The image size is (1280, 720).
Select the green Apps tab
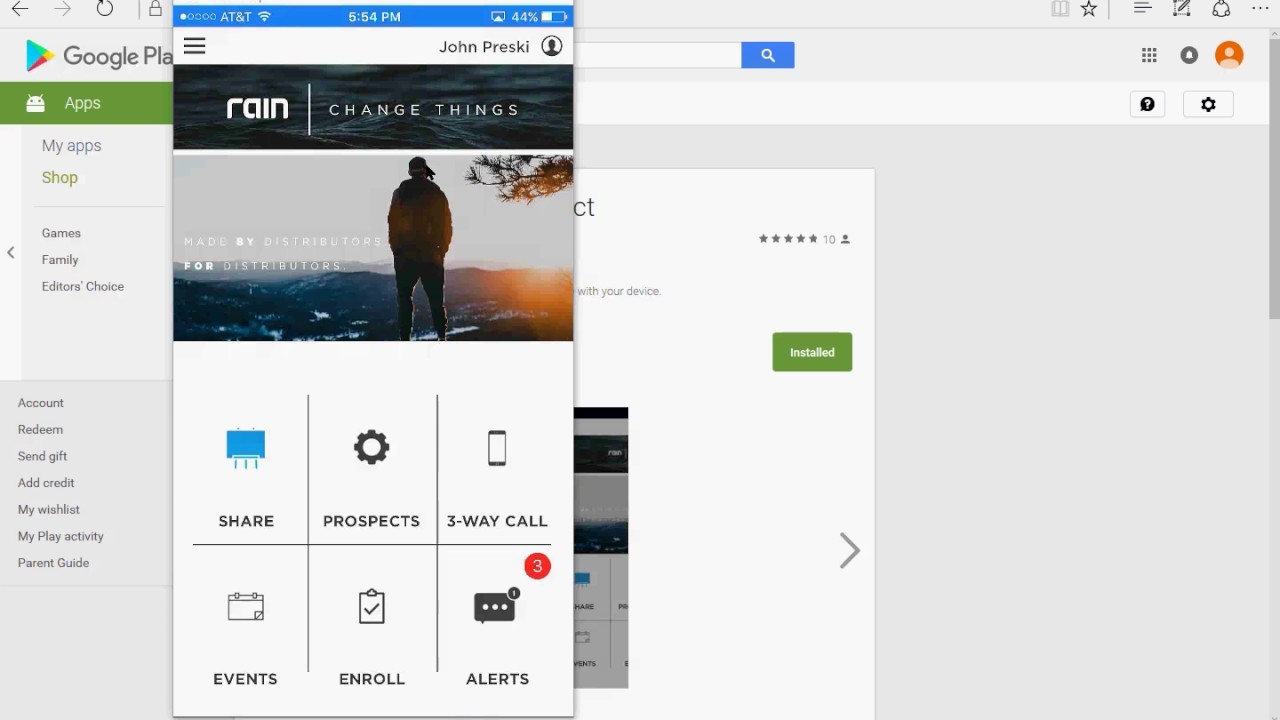pos(86,103)
